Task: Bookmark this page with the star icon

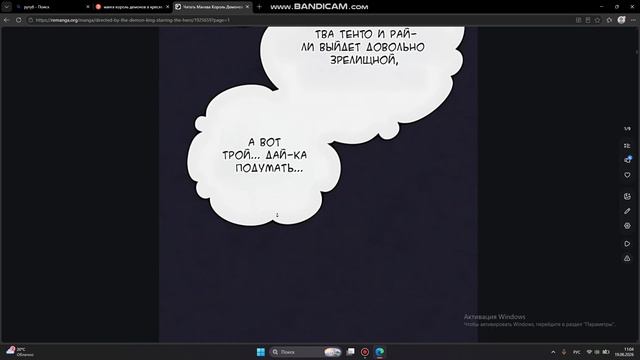Action: click(x=598, y=20)
